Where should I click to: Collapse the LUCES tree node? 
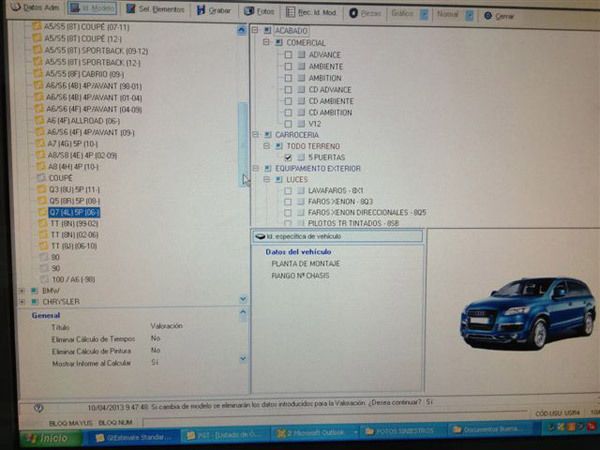click(267, 179)
